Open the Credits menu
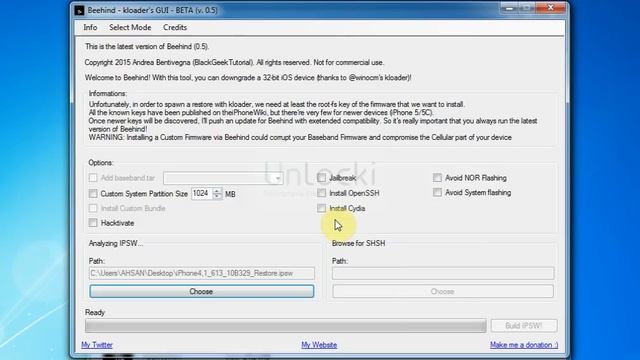The height and width of the screenshot is (360, 640). (175, 27)
